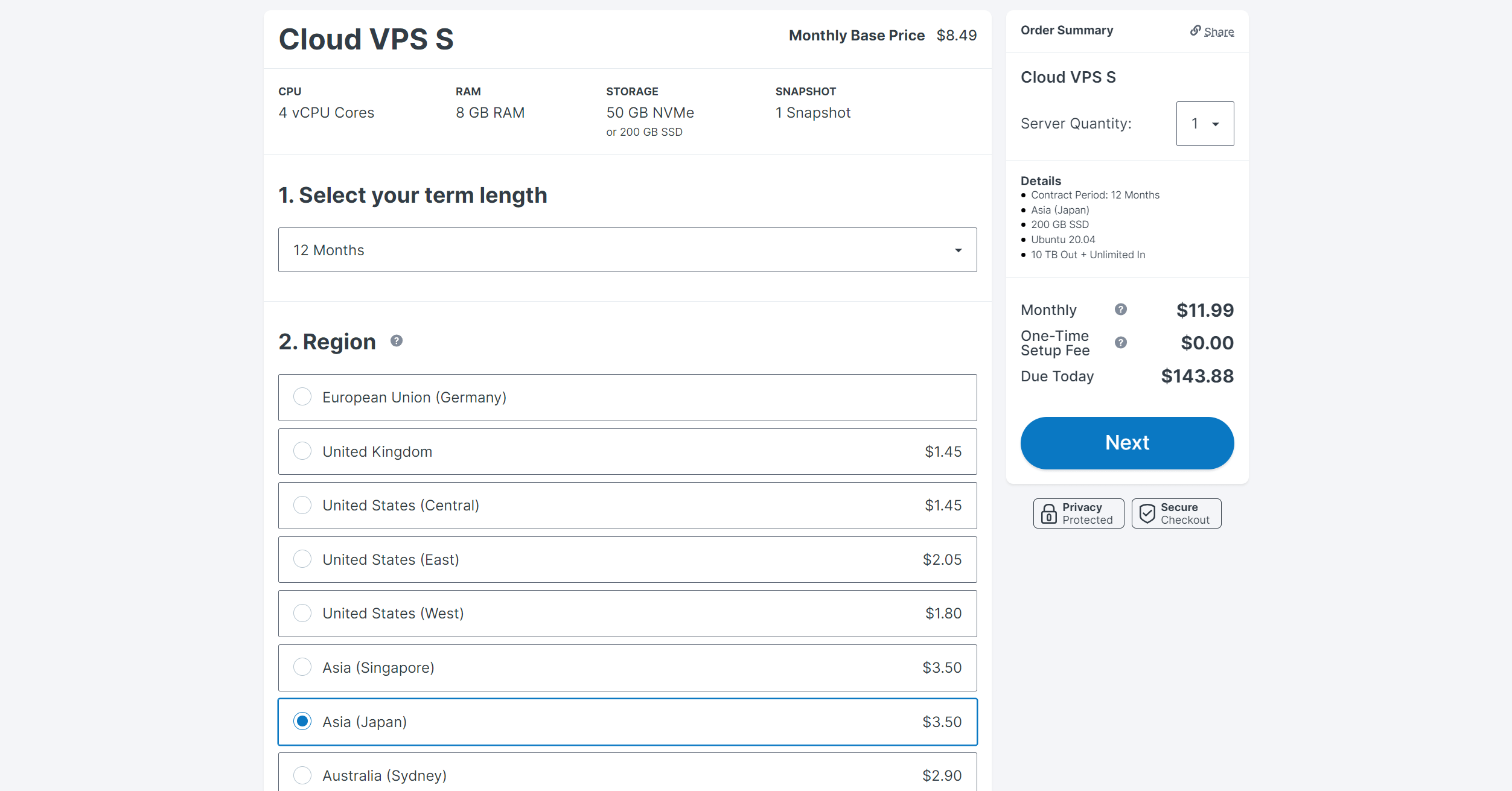Viewport: 1512px width, 791px height.
Task: Click the 'Contract Period: 12 Months' detail
Action: pos(1095,195)
